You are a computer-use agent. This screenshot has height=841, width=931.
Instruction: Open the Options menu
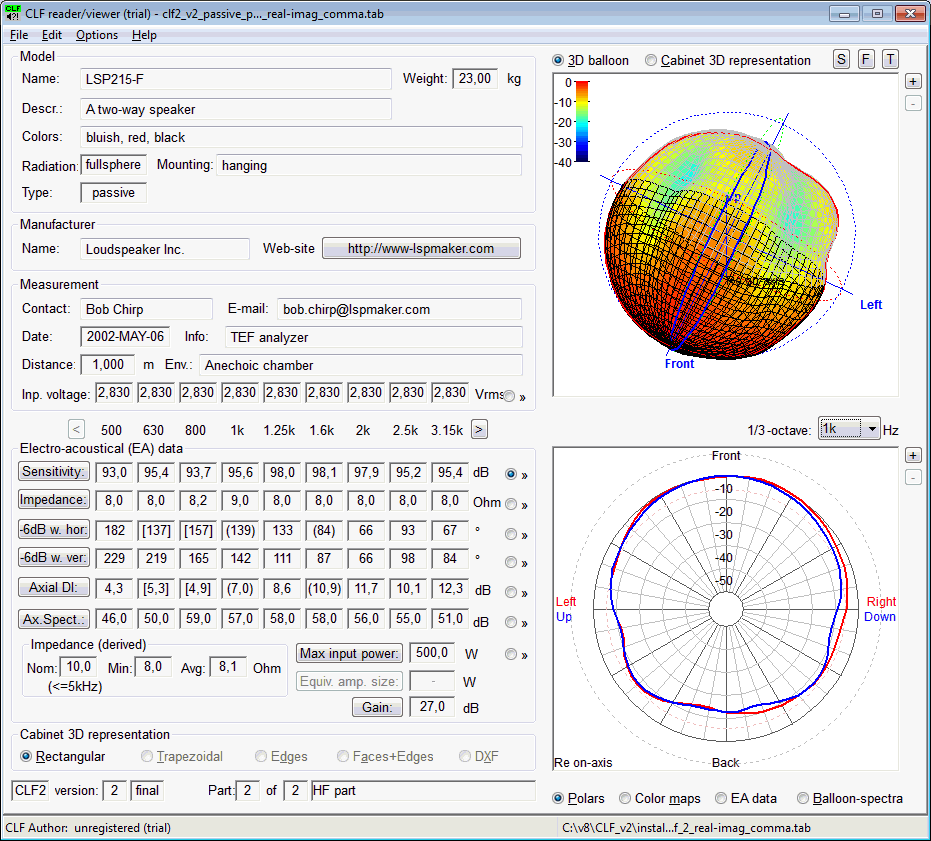(x=97, y=35)
